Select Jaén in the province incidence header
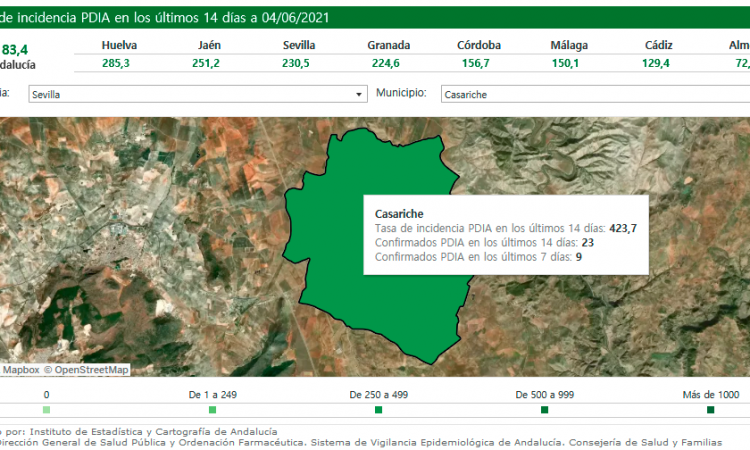 [210, 46]
